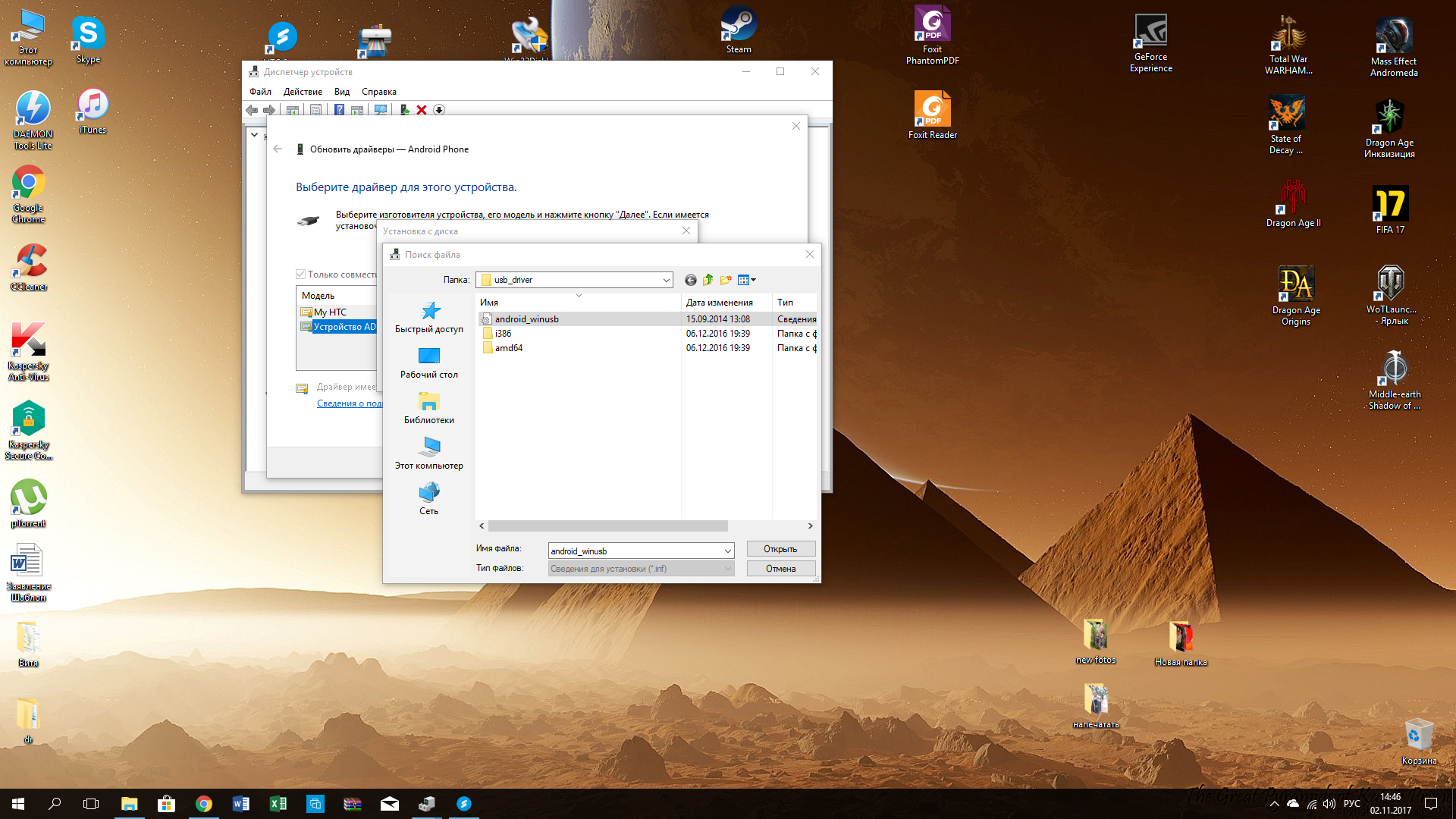Open Сеть in places sidebar
The image size is (1456, 819).
point(429,499)
